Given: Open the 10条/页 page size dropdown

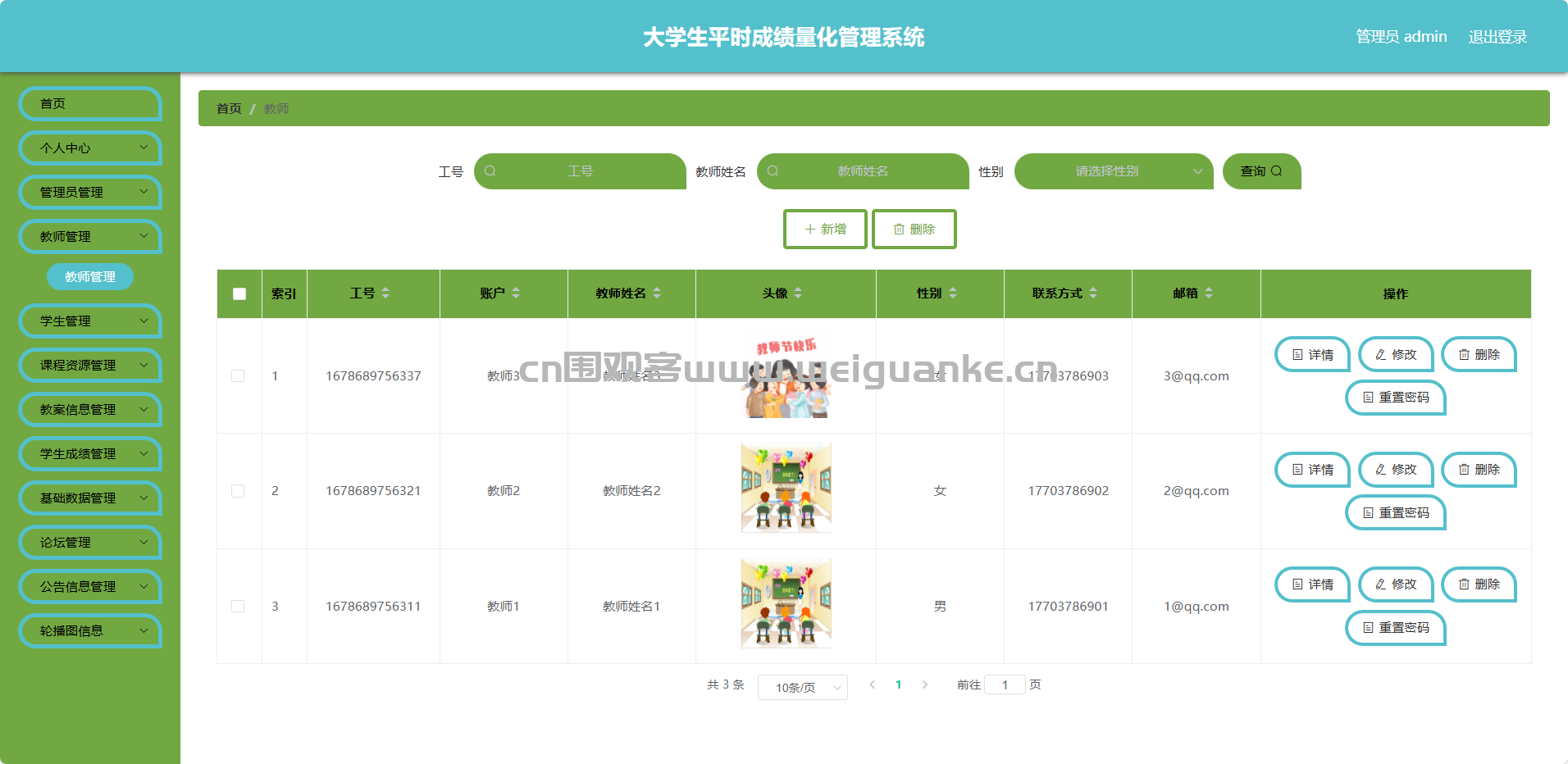Looking at the screenshot, I should [x=802, y=687].
